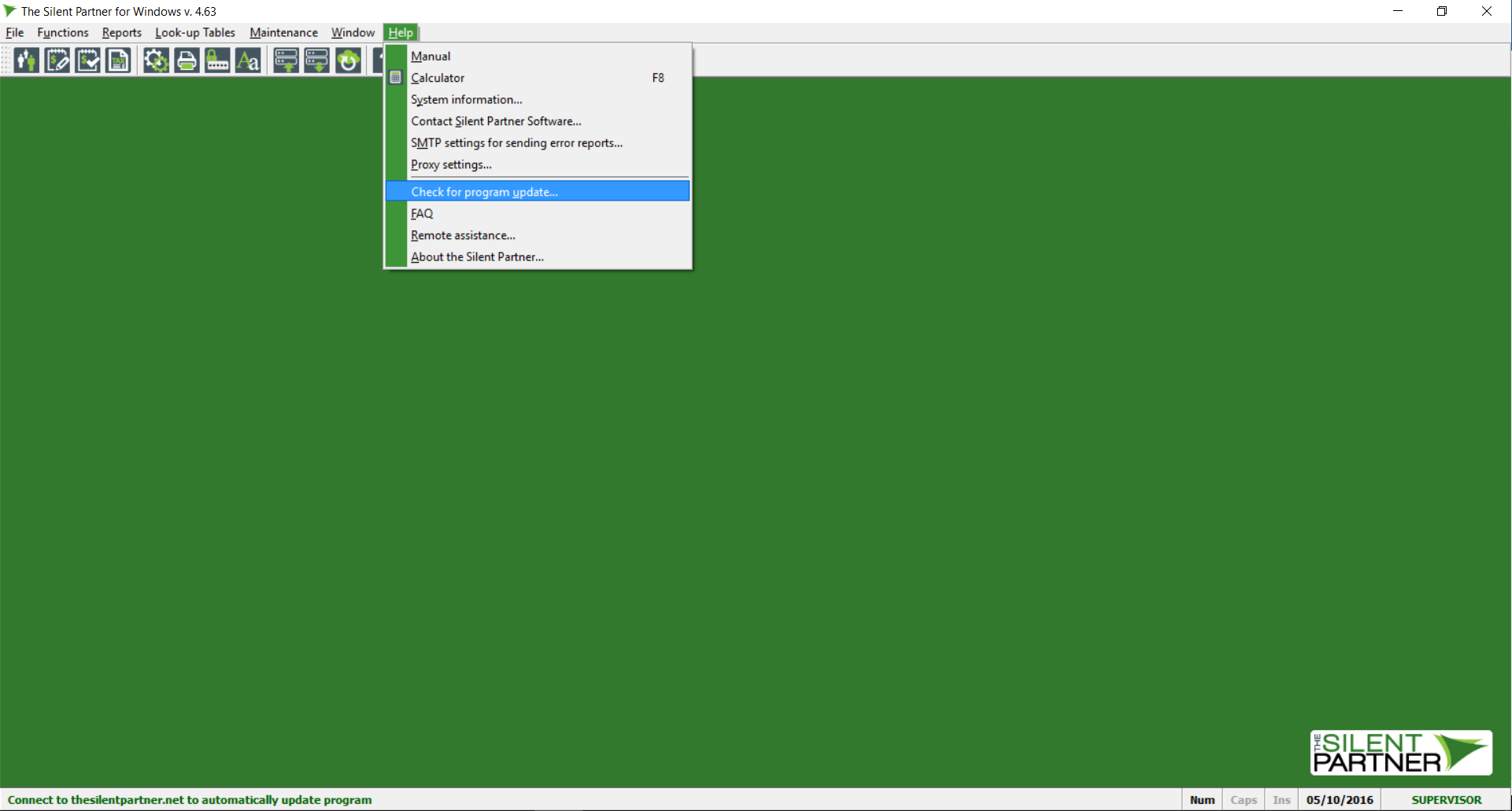Open System information from Help menu
1512x811 pixels.
(x=538, y=99)
